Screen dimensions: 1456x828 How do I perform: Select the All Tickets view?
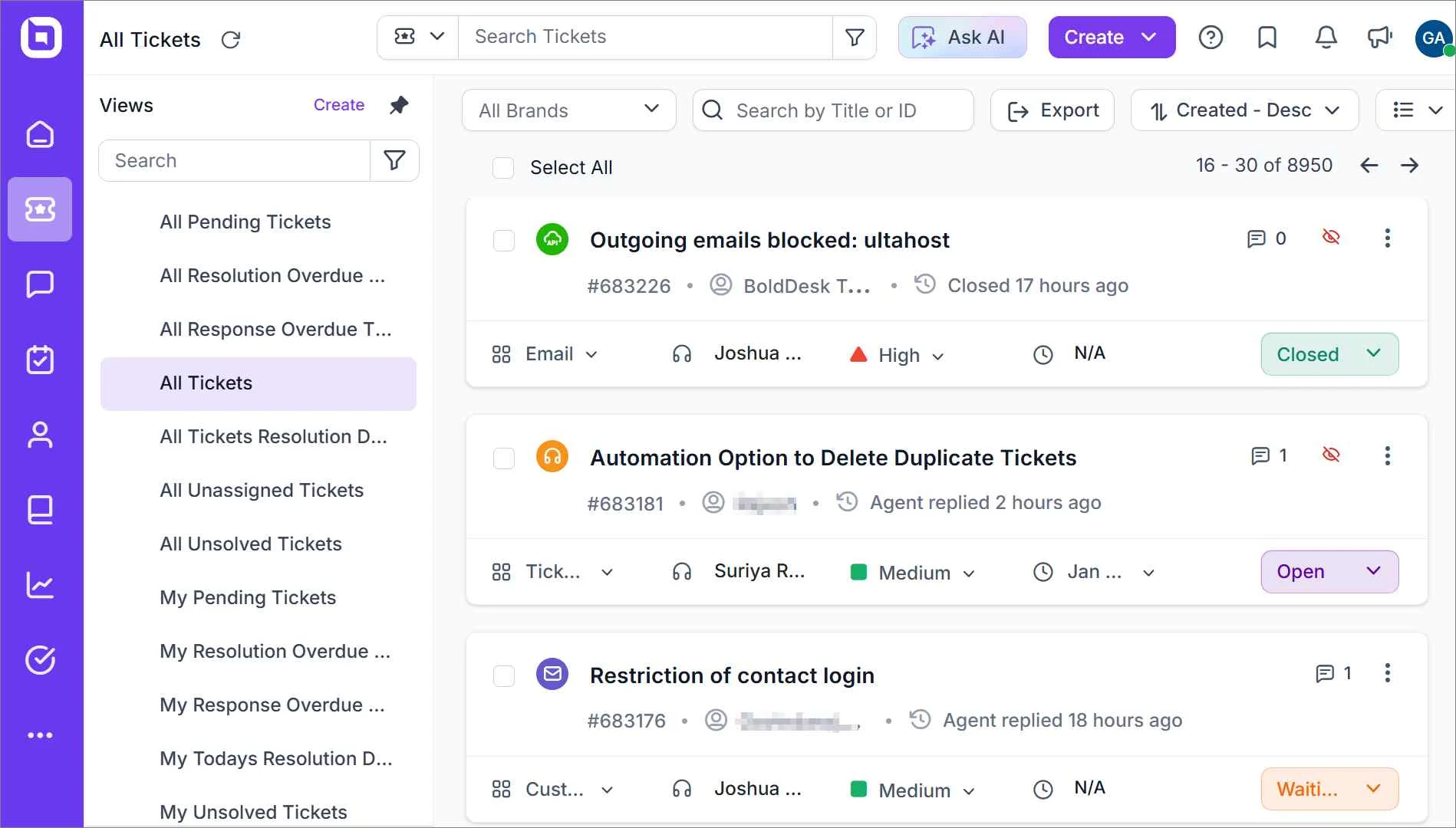coord(259,383)
